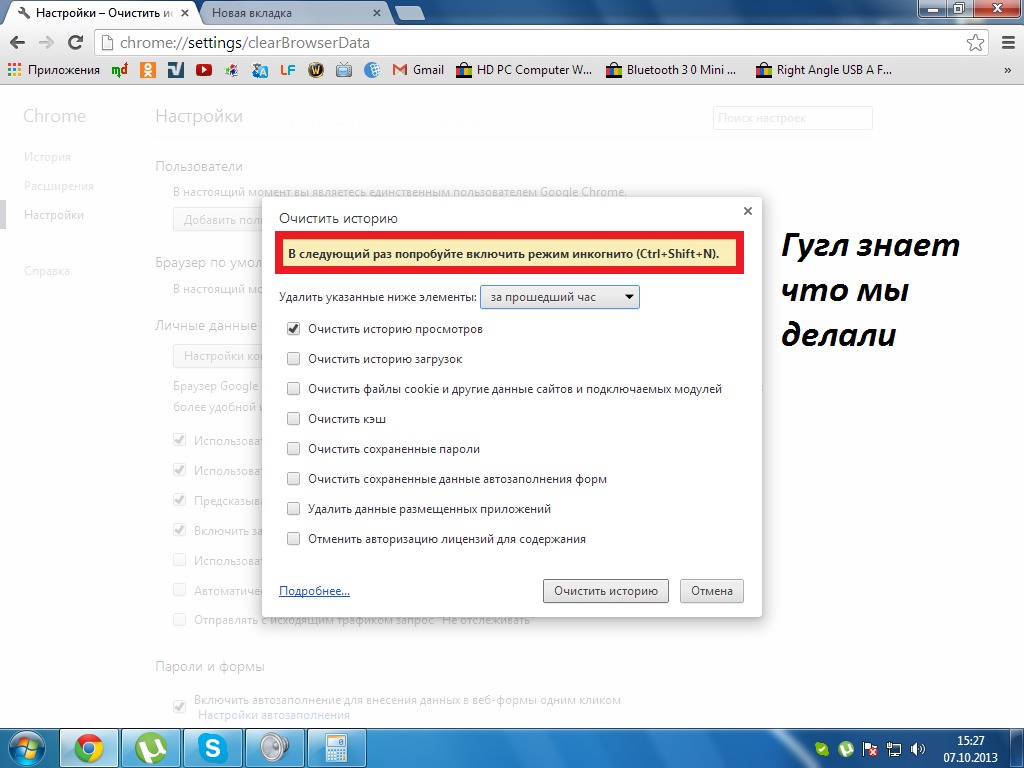This screenshot has height=768, width=1024.
Task: Open the translator bookmark icon
Action: click(x=260, y=70)
